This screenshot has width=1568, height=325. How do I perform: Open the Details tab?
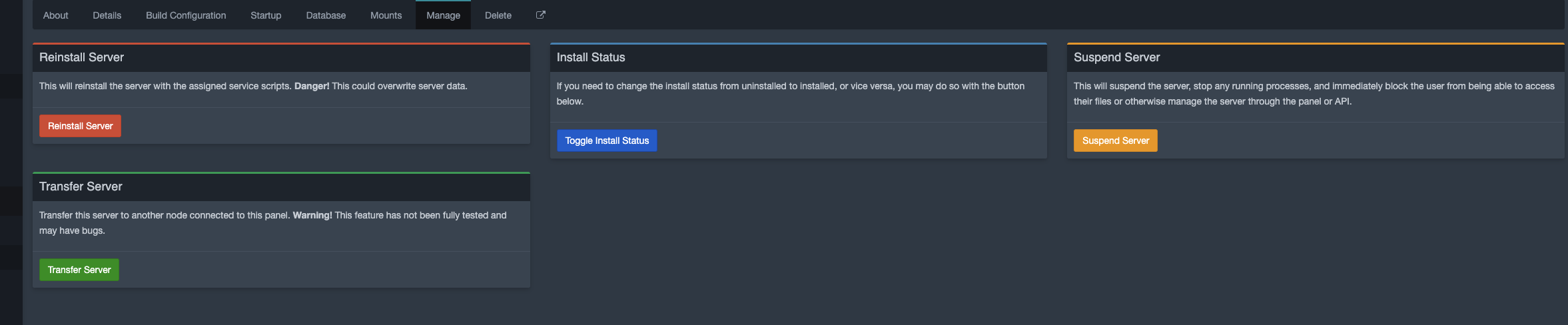[107, 15]
